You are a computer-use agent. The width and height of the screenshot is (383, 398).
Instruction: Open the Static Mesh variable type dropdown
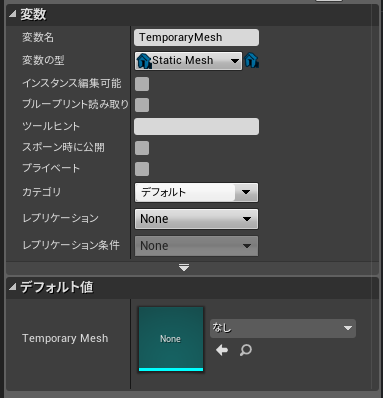[x=188, y=61]
